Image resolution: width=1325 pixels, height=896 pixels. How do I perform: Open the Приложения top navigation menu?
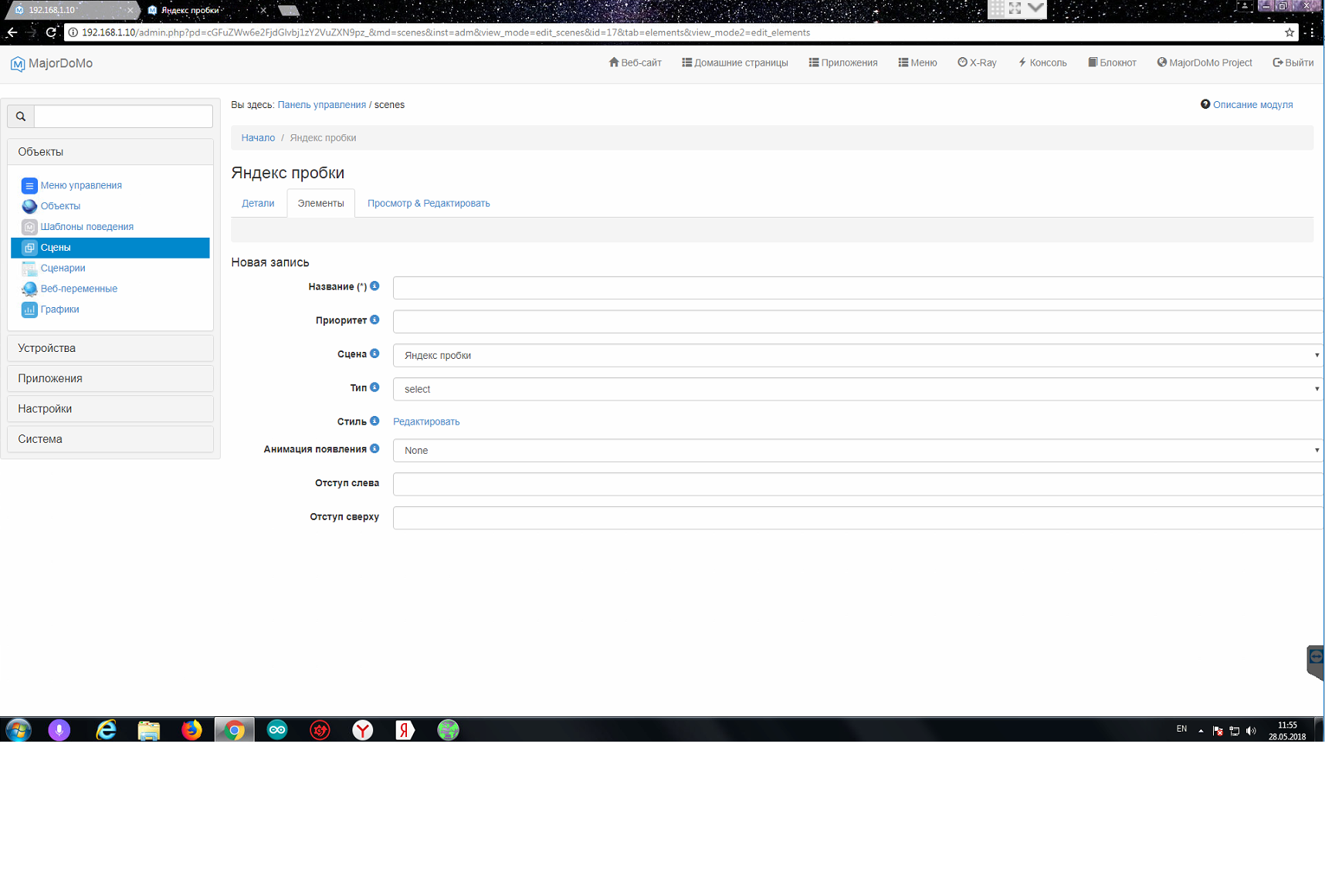point(843,63)
